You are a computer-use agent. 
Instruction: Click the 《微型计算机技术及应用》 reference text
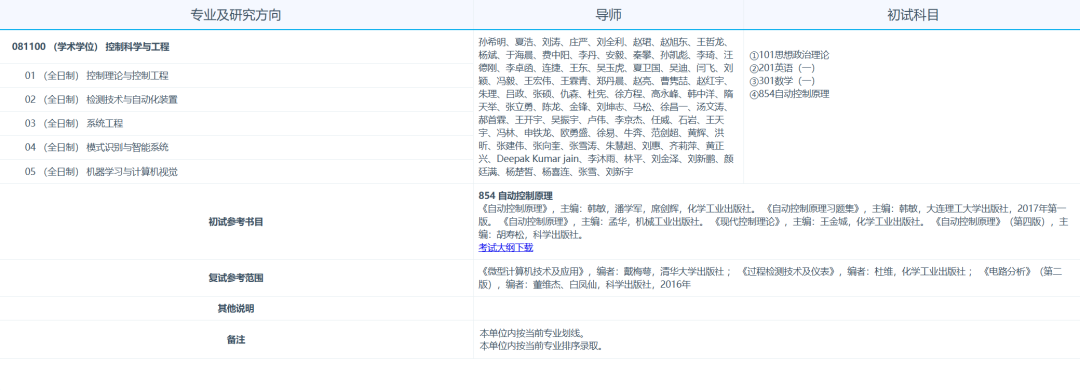click(534, 271)
